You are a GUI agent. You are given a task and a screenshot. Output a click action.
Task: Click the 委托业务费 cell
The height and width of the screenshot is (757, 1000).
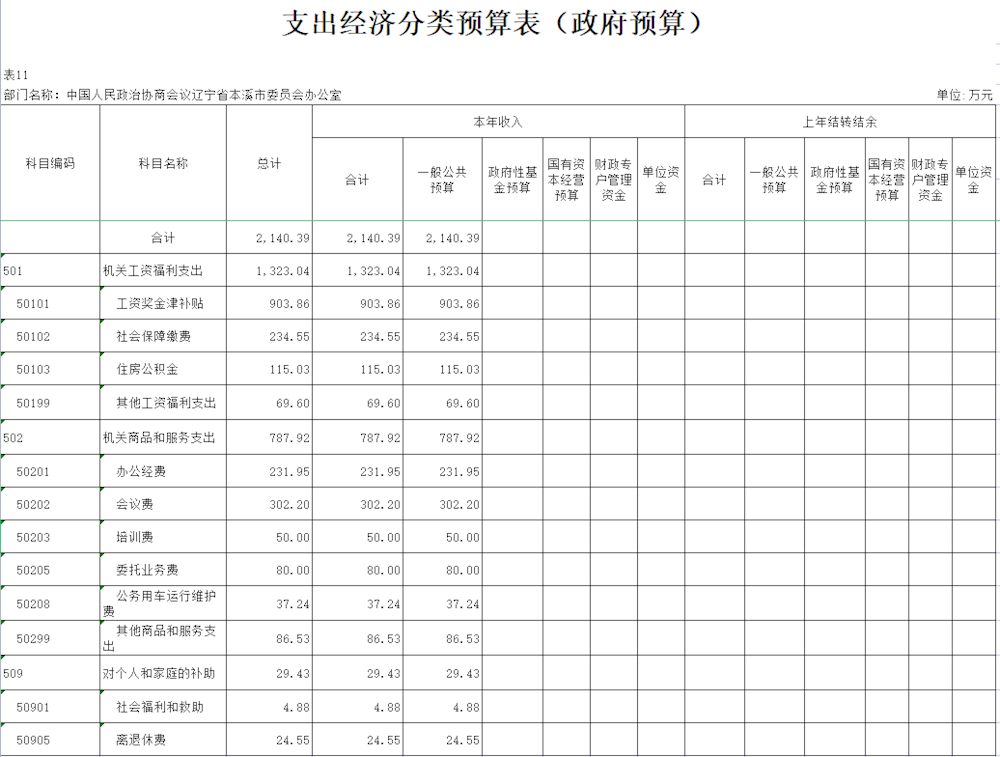163,570
